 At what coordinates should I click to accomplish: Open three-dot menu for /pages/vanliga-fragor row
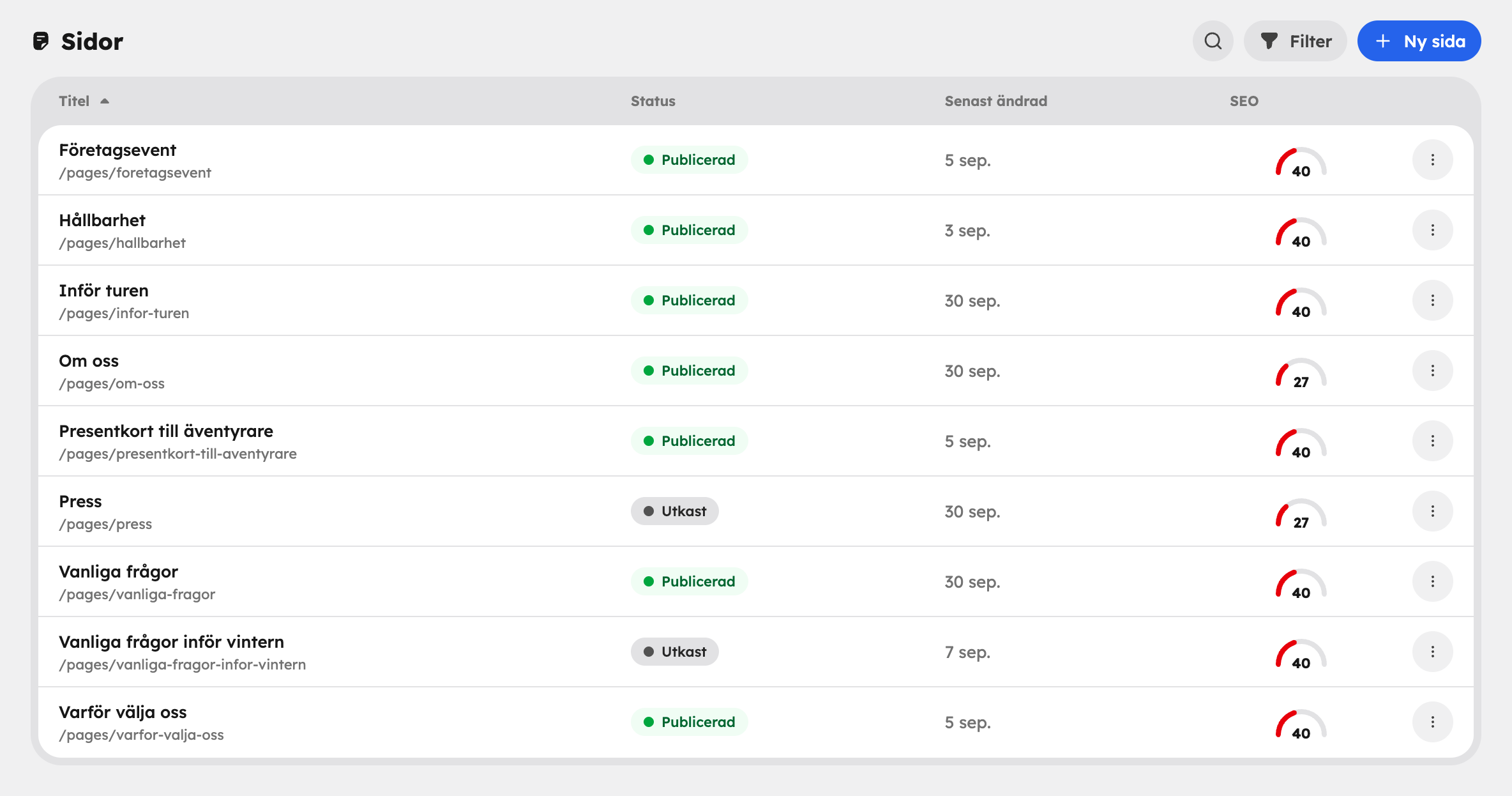click(x=1433, y=581)
